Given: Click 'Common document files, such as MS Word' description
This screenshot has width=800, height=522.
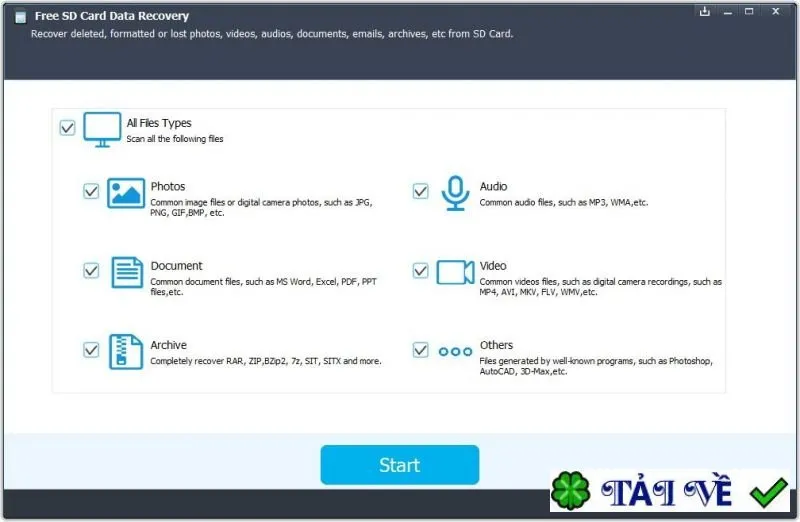Looking at the screenshot, I should pyautogui.click(x=263, y=287).
